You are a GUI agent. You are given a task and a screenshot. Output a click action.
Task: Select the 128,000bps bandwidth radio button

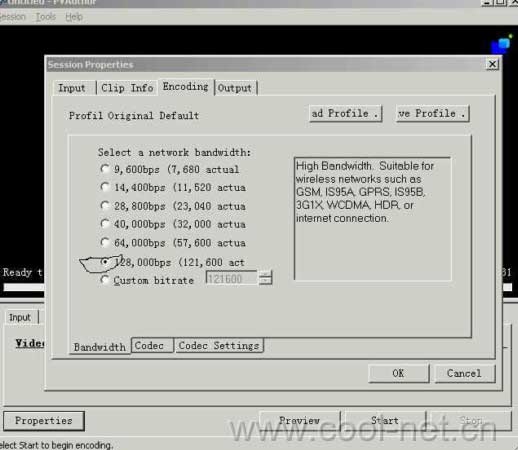pos(105,262)
